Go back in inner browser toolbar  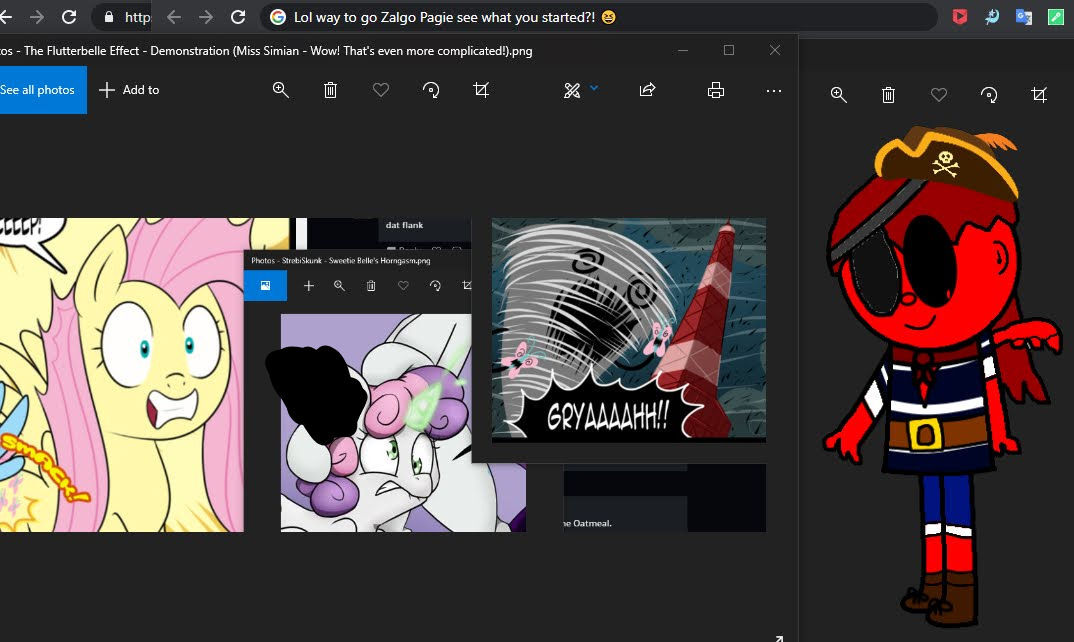pyautogui.click(x=174, y=17)
